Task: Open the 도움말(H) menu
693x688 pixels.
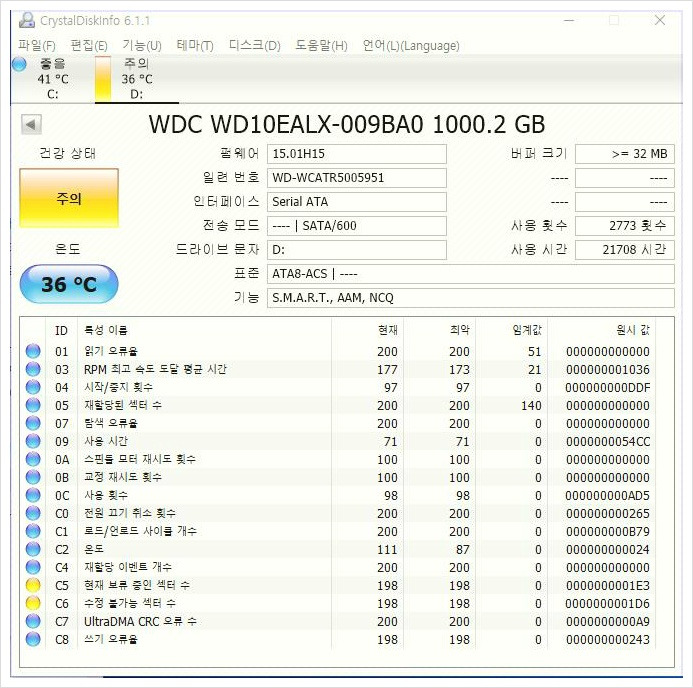Action: [321, 46]
